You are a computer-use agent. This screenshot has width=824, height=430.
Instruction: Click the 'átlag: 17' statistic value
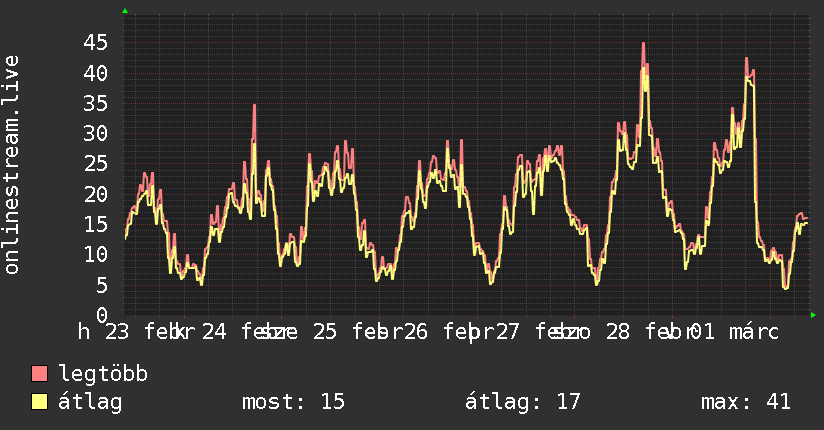(522, 402)
